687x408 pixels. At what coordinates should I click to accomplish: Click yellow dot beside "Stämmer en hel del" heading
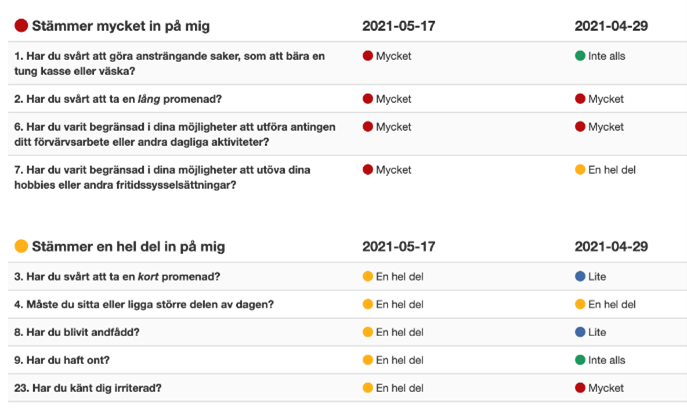point(21,246)
